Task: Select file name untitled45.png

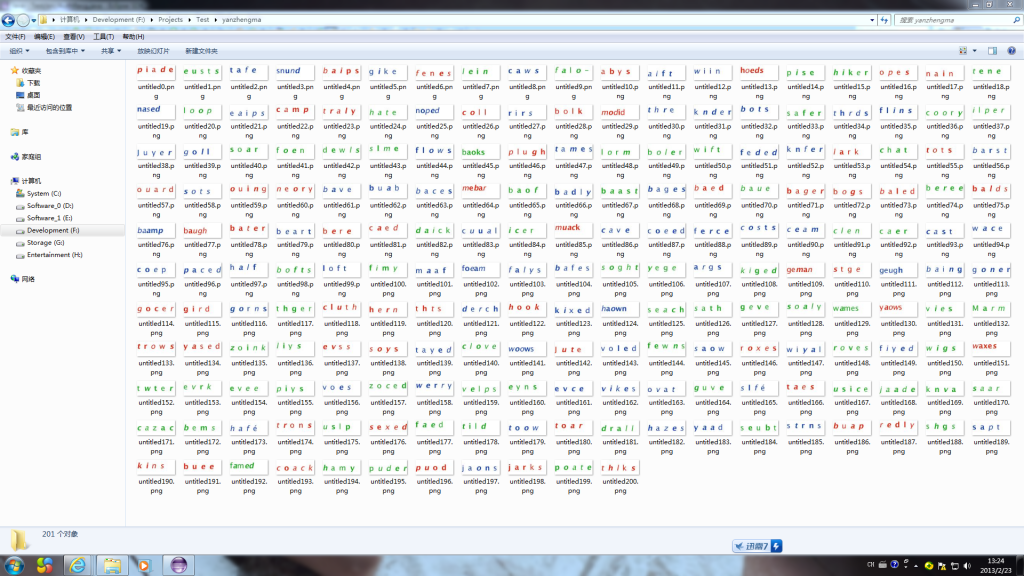Action: (x=481, y=170)
